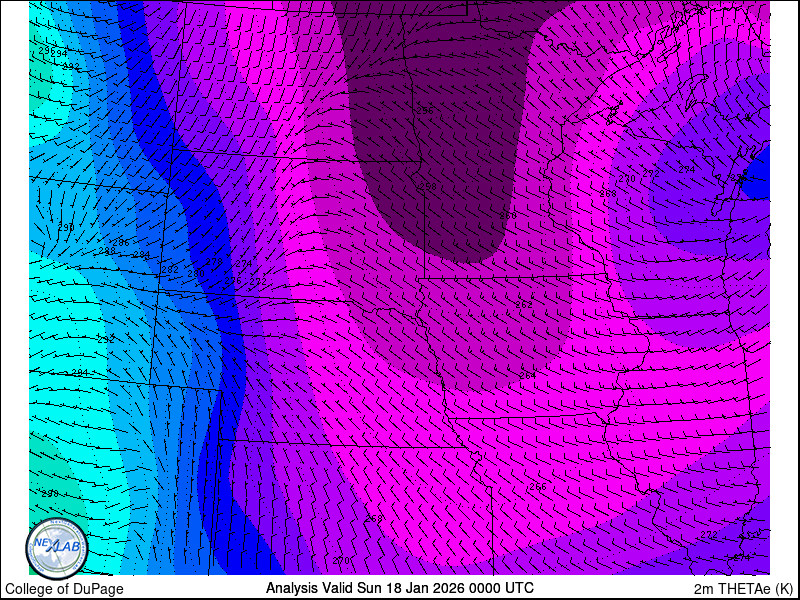Click the 286 contour label
The image size is (800, 600).
coord(121,243)
